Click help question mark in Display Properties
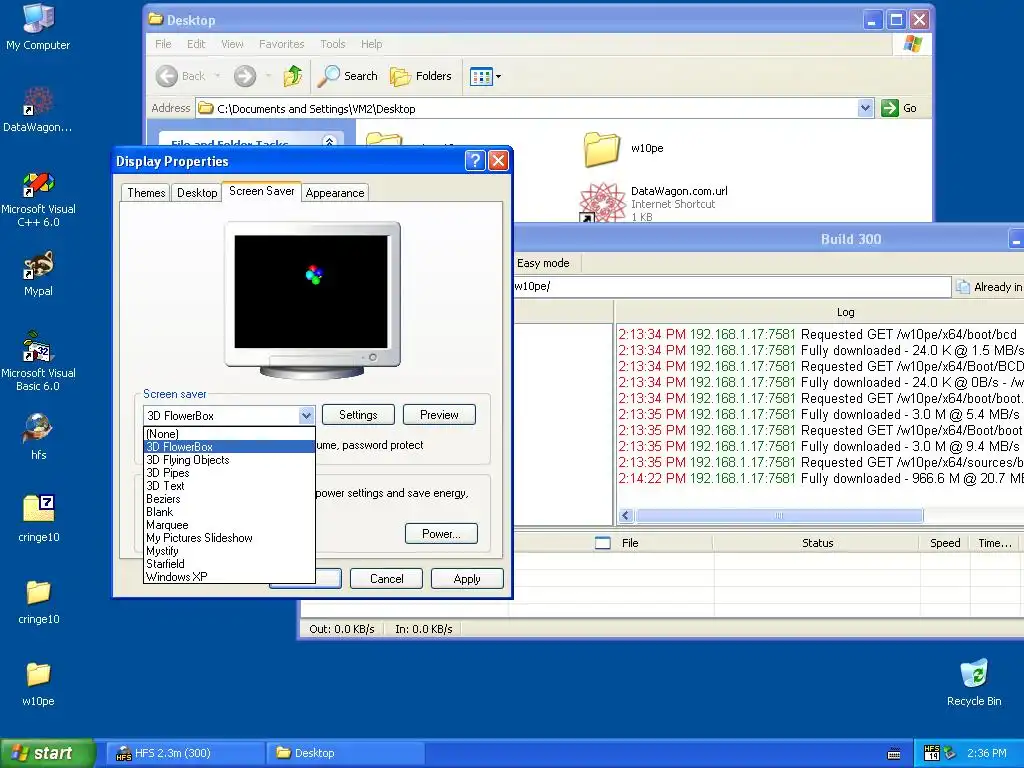The height and width of the screenshot is (768, 1024). tap(475, 161)
